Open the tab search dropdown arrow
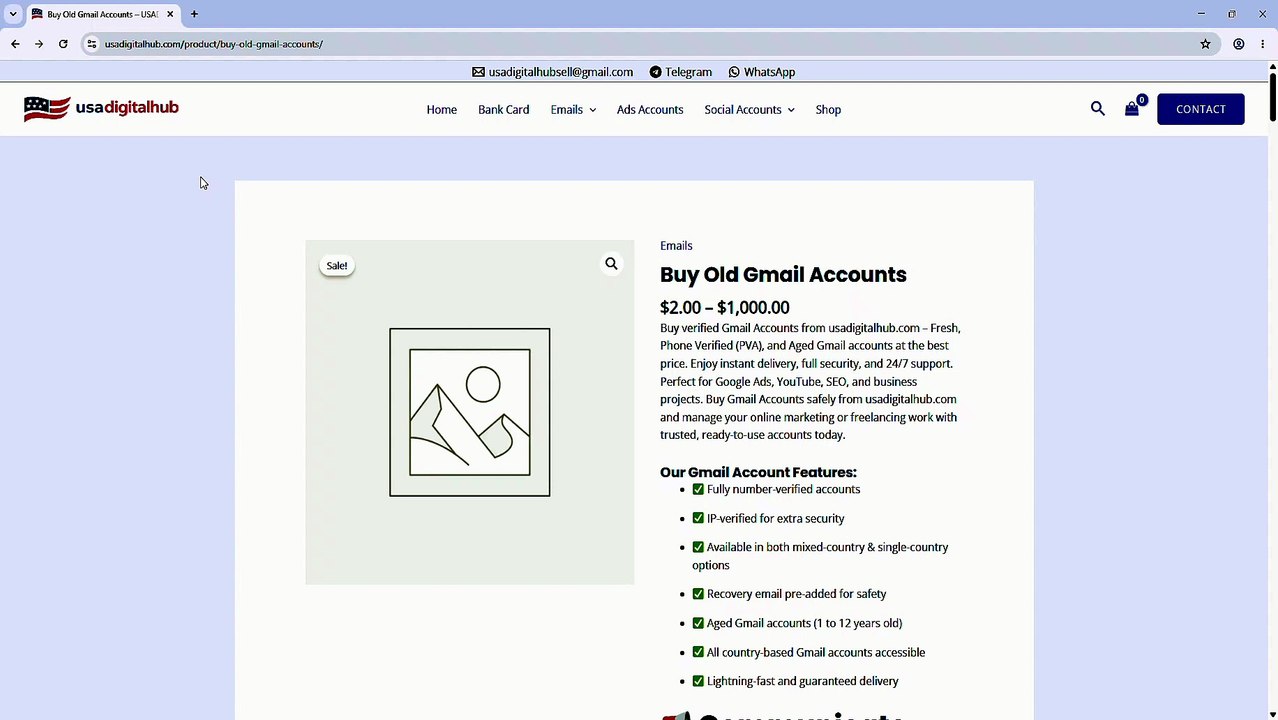 (13, 14)
